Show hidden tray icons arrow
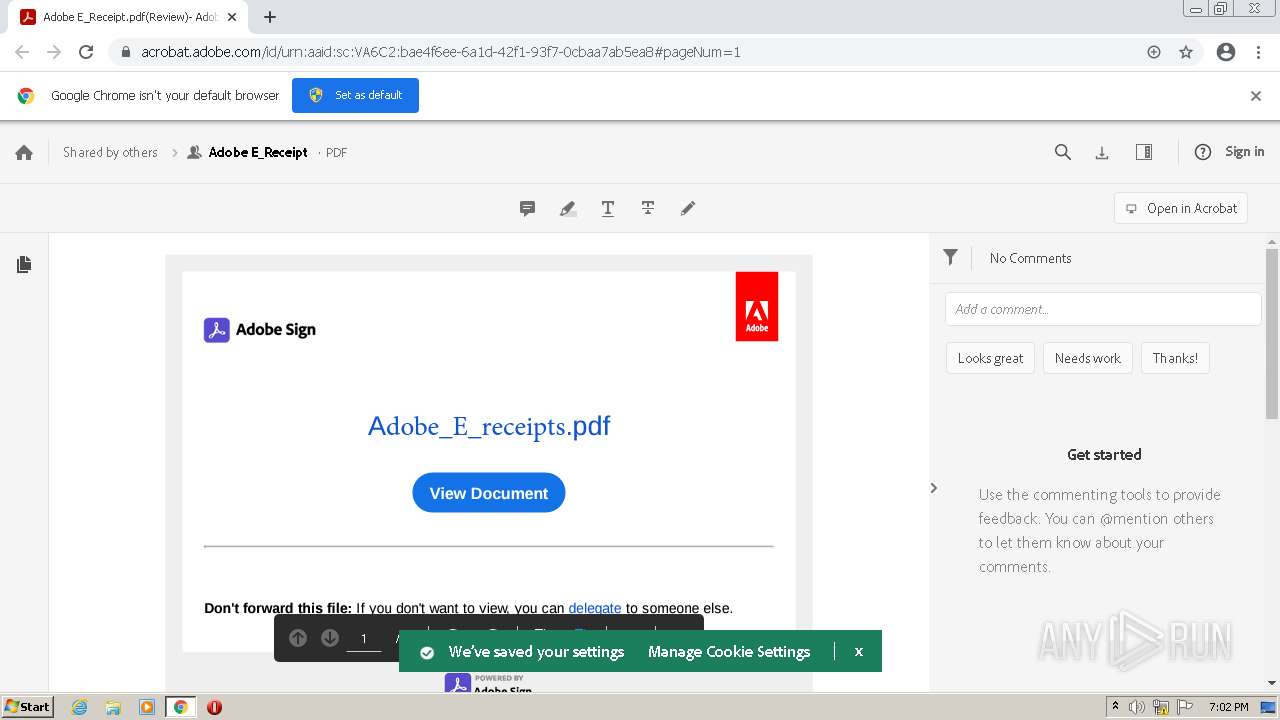 point(1115,707)
